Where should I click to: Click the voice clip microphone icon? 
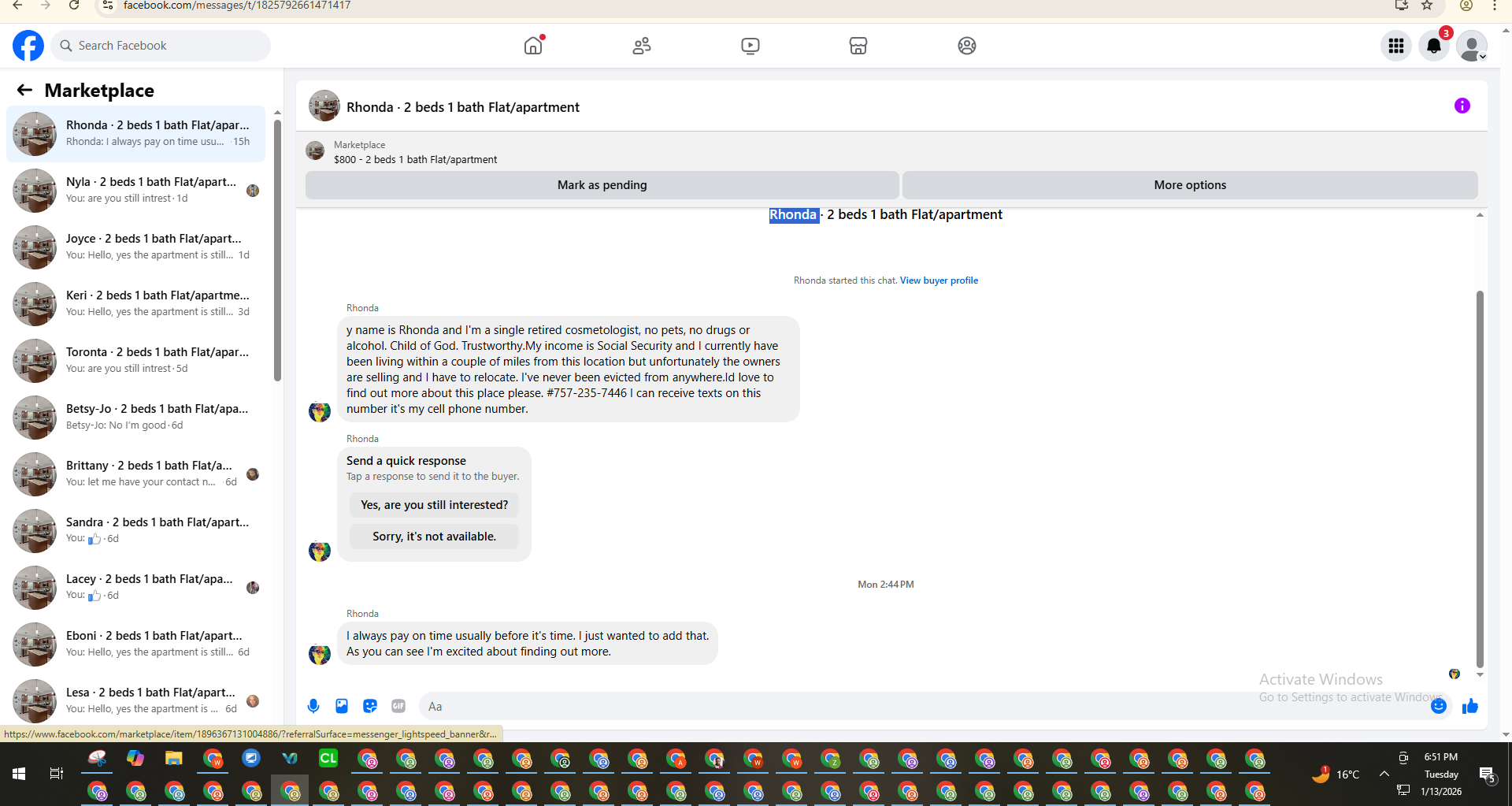click(313, 706)
